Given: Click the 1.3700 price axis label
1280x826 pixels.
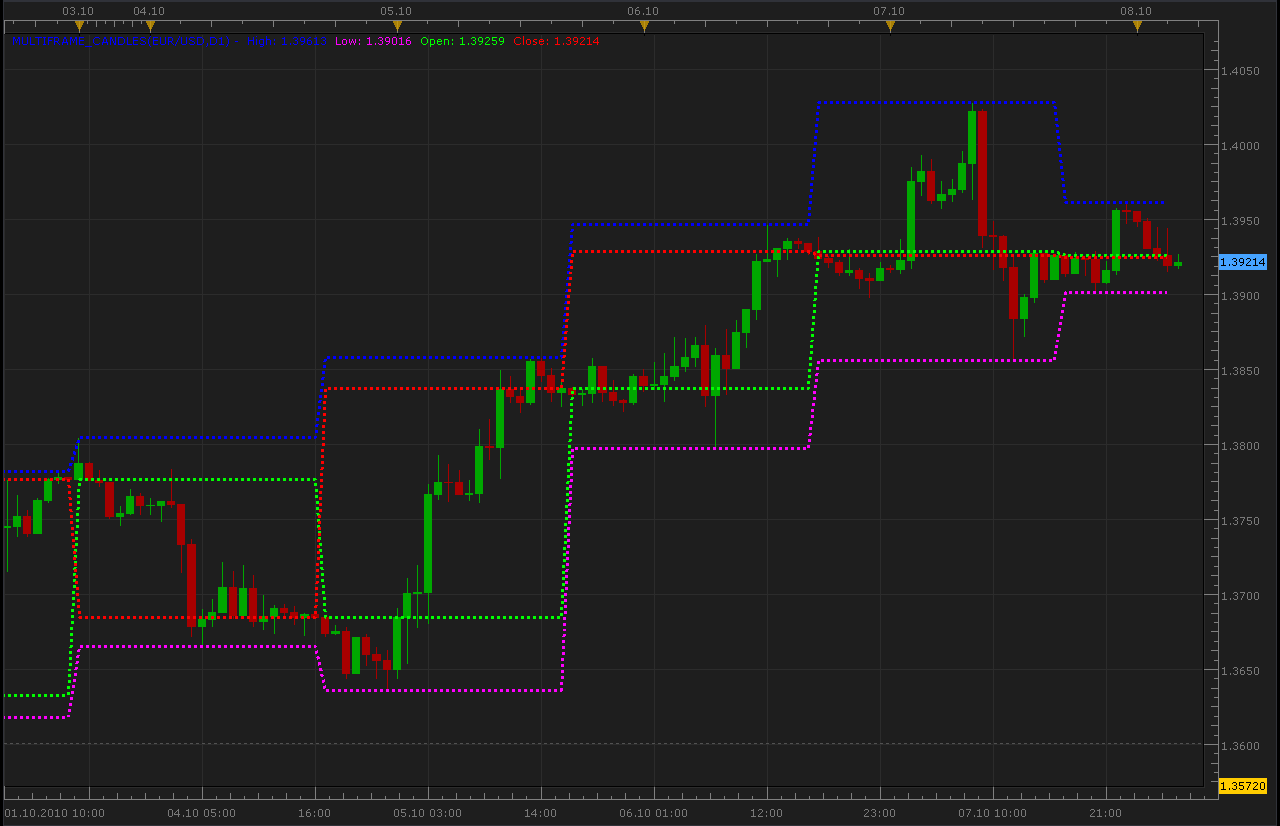Looking at the screenshot, I should 1240,596.
